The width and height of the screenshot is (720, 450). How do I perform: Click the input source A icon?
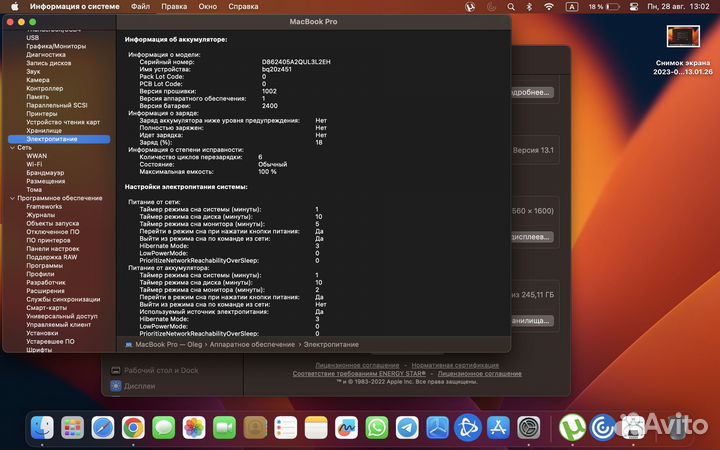[x=572, y=7]
